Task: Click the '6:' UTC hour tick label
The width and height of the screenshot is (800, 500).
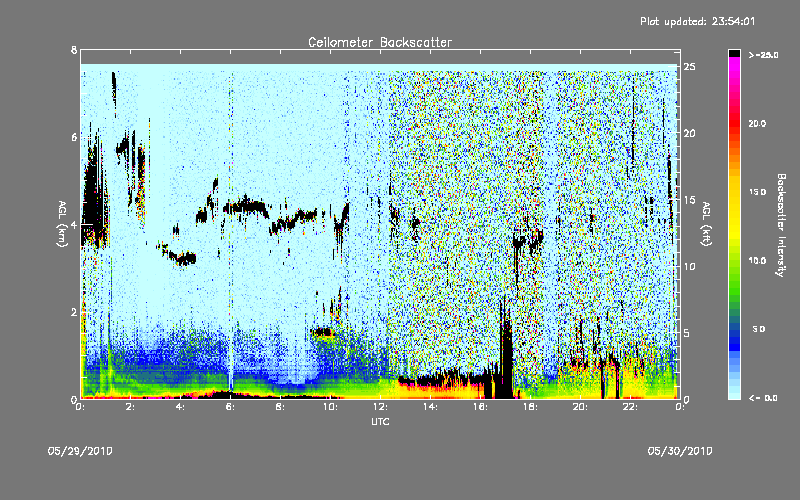Action: 231,407
